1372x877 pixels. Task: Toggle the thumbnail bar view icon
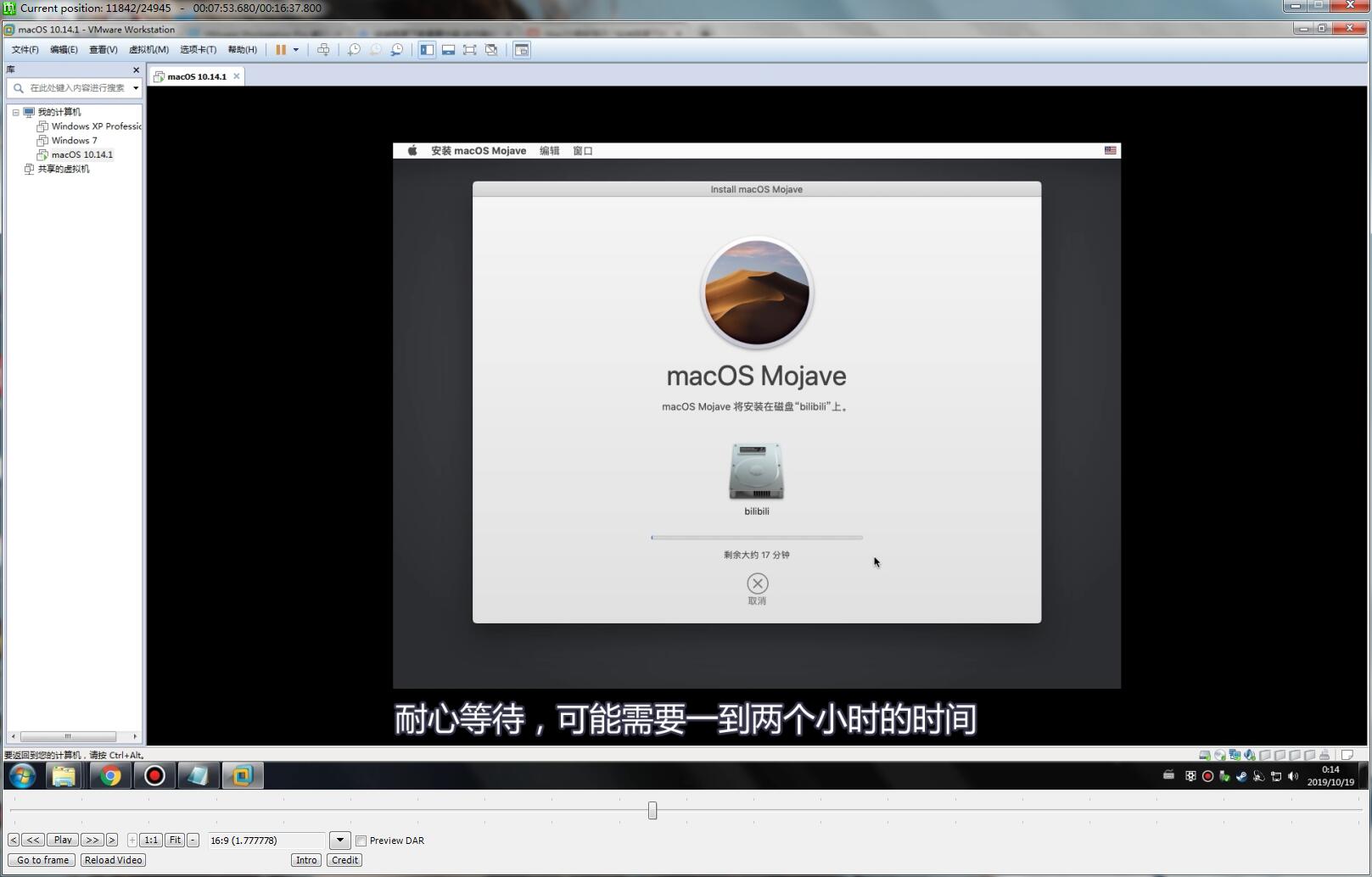(448, 50)
